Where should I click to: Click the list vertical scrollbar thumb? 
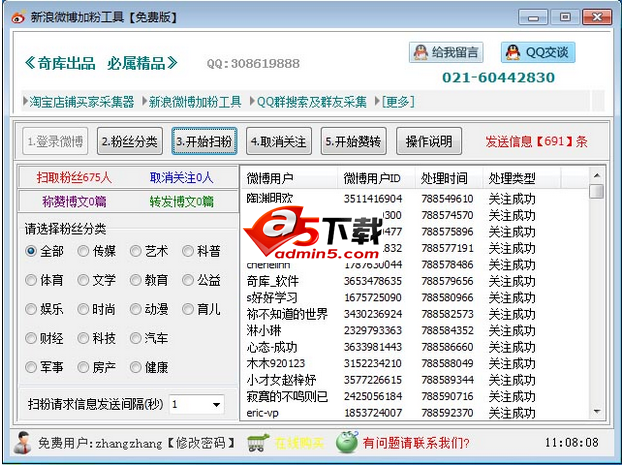pyautogui.click(x=597, y=191)
